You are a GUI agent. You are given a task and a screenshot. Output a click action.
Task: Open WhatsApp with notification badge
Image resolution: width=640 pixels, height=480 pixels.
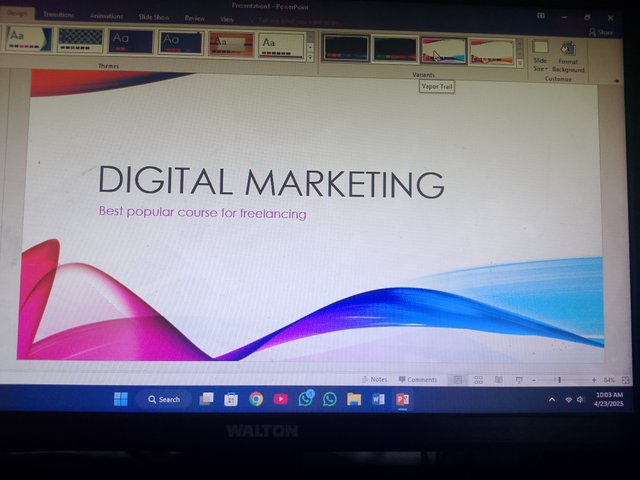305,398
